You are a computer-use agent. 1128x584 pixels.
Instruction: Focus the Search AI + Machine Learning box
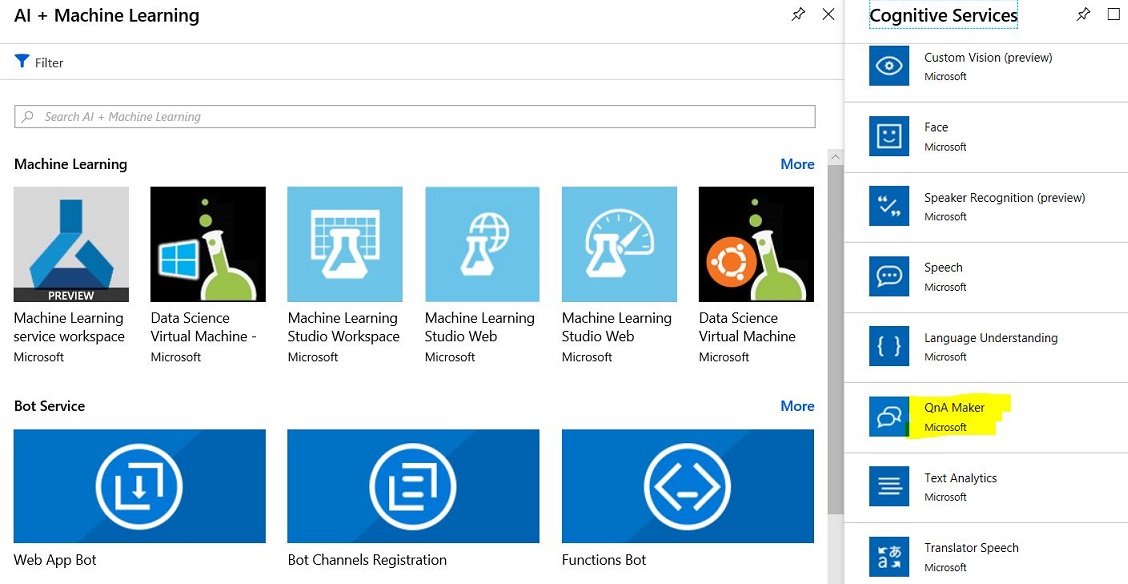[414, 117]
